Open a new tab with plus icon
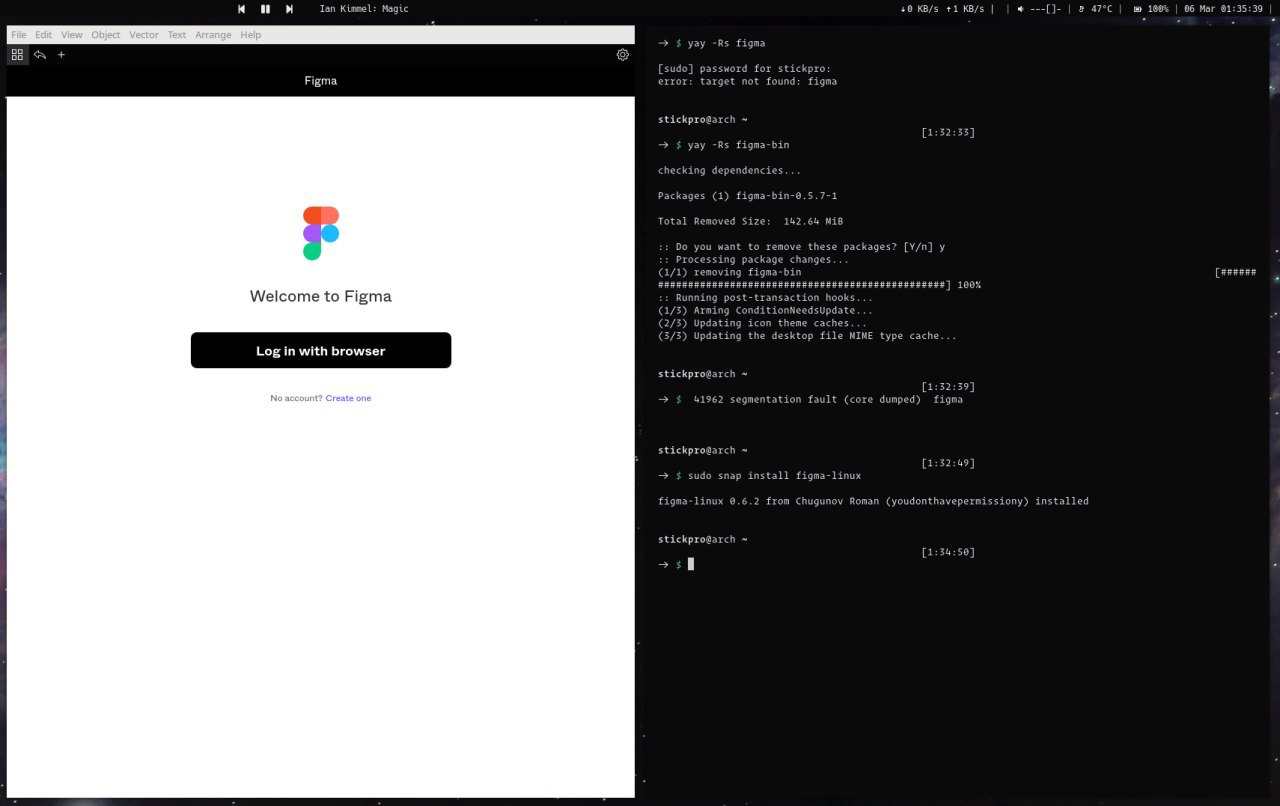 point(61,55)
